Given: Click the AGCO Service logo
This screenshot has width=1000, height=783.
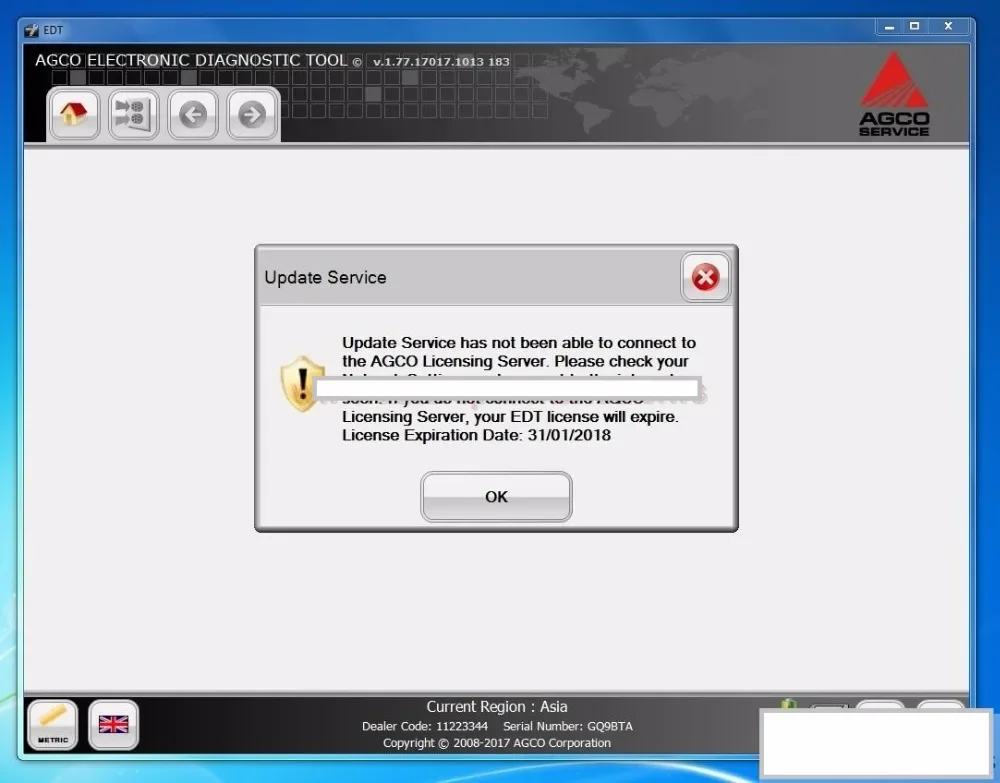Looking at the screenshot, I should pyautogui.click(x=894, y=94).
